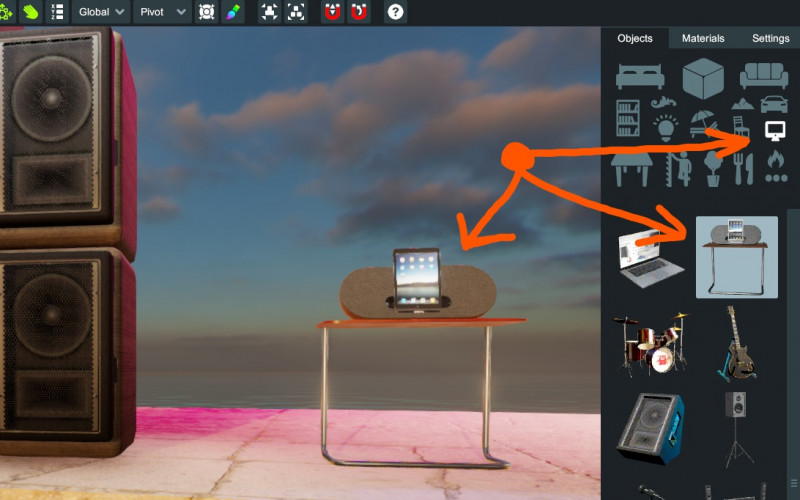The image size is (800, 500).
Task: Choose the laptop object thumbnail
Action: tap(652, 258)
